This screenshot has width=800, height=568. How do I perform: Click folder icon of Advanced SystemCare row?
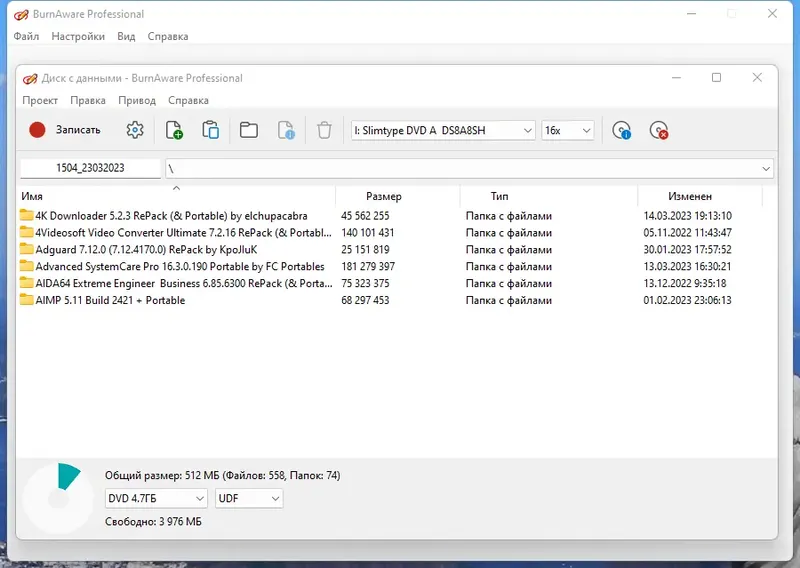click(27, 265)
